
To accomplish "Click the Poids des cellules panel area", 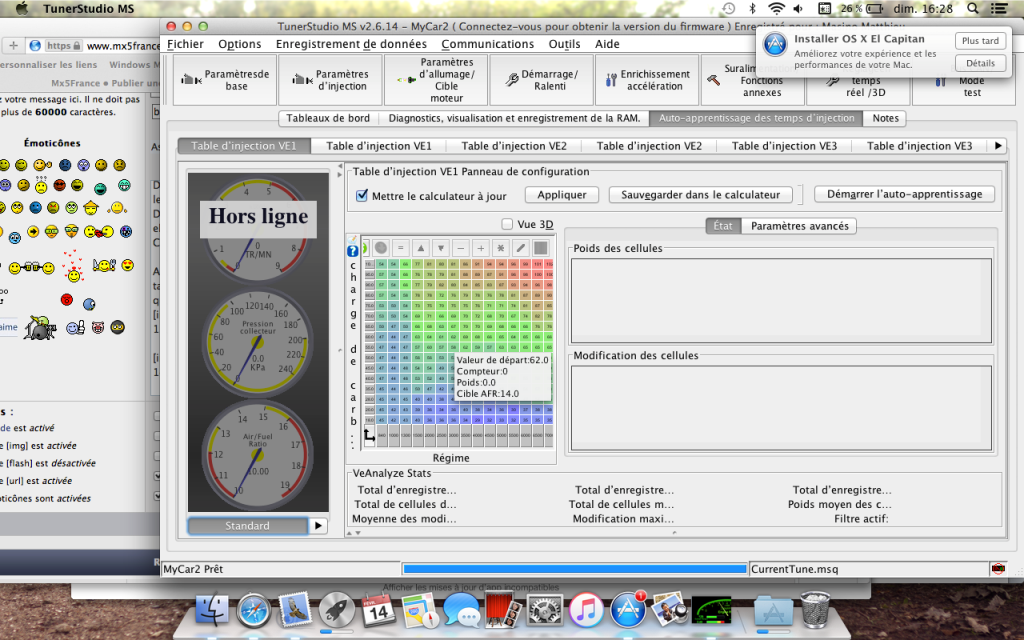I will pos(781,300).
